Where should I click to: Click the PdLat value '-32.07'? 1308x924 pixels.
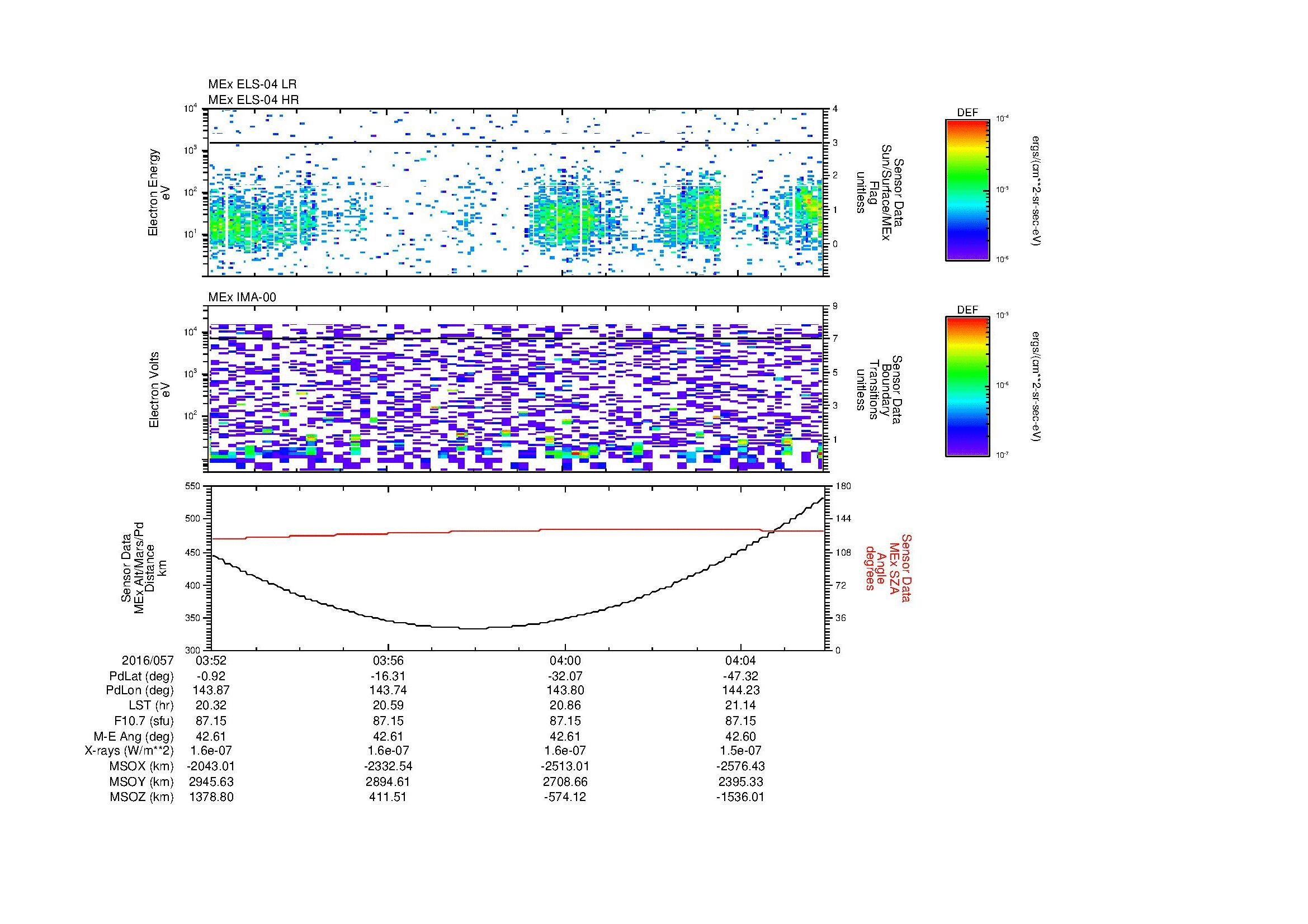(565, 676)
